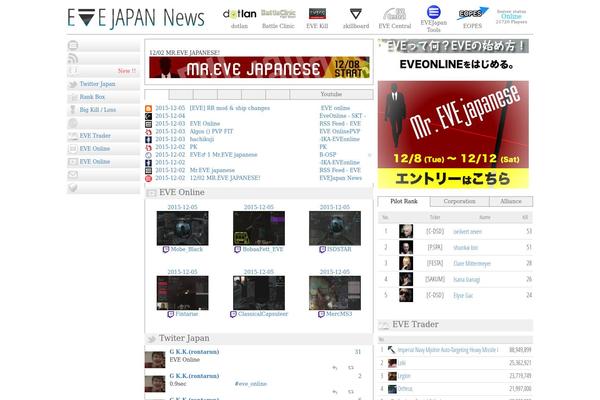The height and width of the screenshot is (400, 600).
Task: Open the first G K.K.(rontarun) tweet author
Action: coord(194,352)
